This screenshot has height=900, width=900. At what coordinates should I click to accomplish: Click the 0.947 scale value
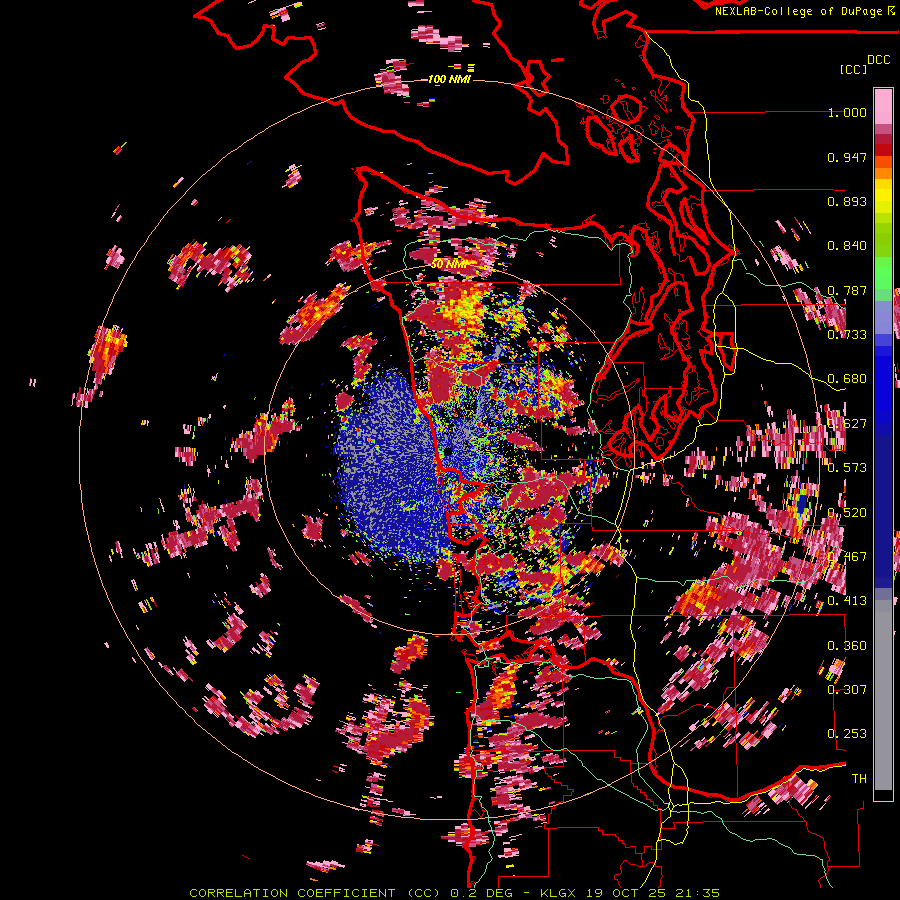click(x=847, y=157)
